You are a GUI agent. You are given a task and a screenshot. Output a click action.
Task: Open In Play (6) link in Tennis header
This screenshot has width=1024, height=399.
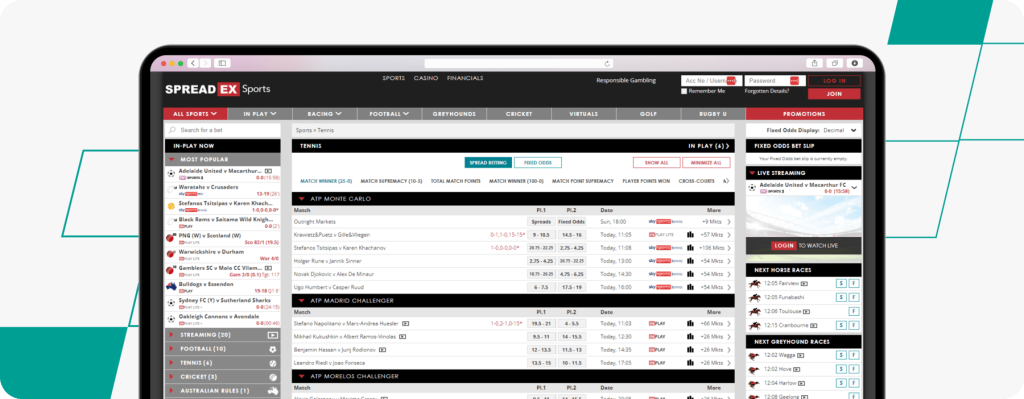coord(709,146)
